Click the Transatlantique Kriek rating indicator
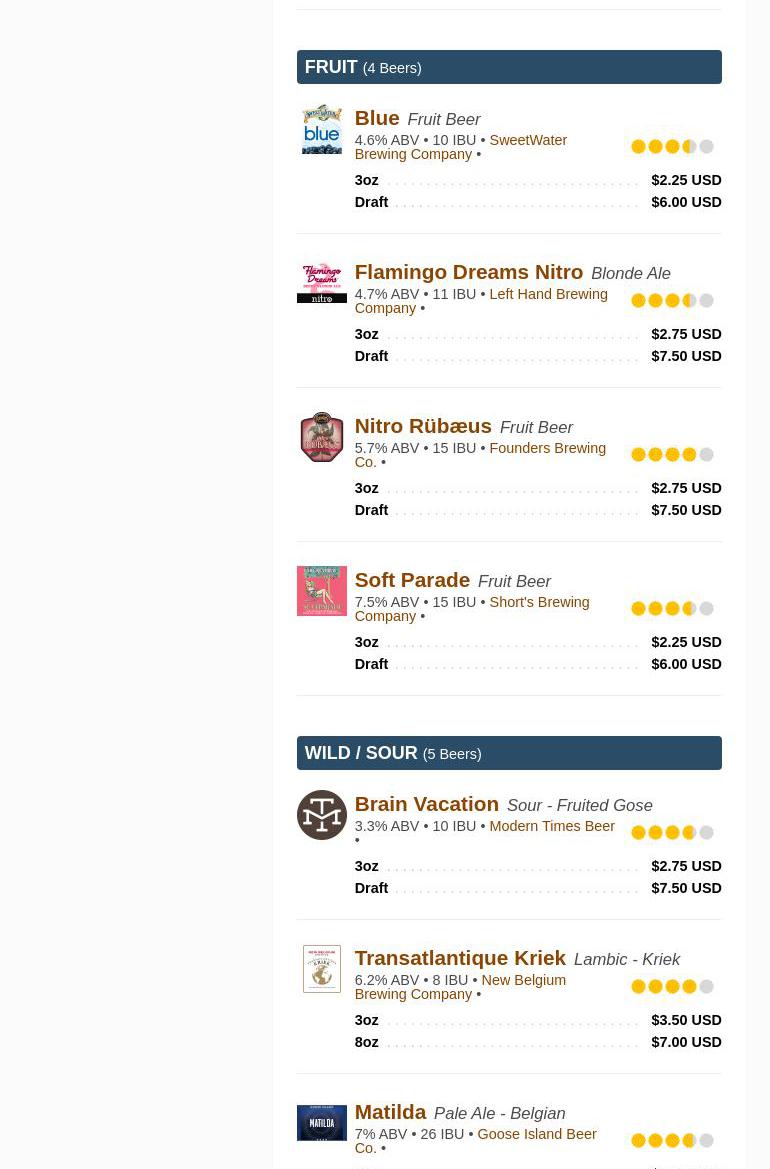 pyautogui.click(x=672, y=987)
